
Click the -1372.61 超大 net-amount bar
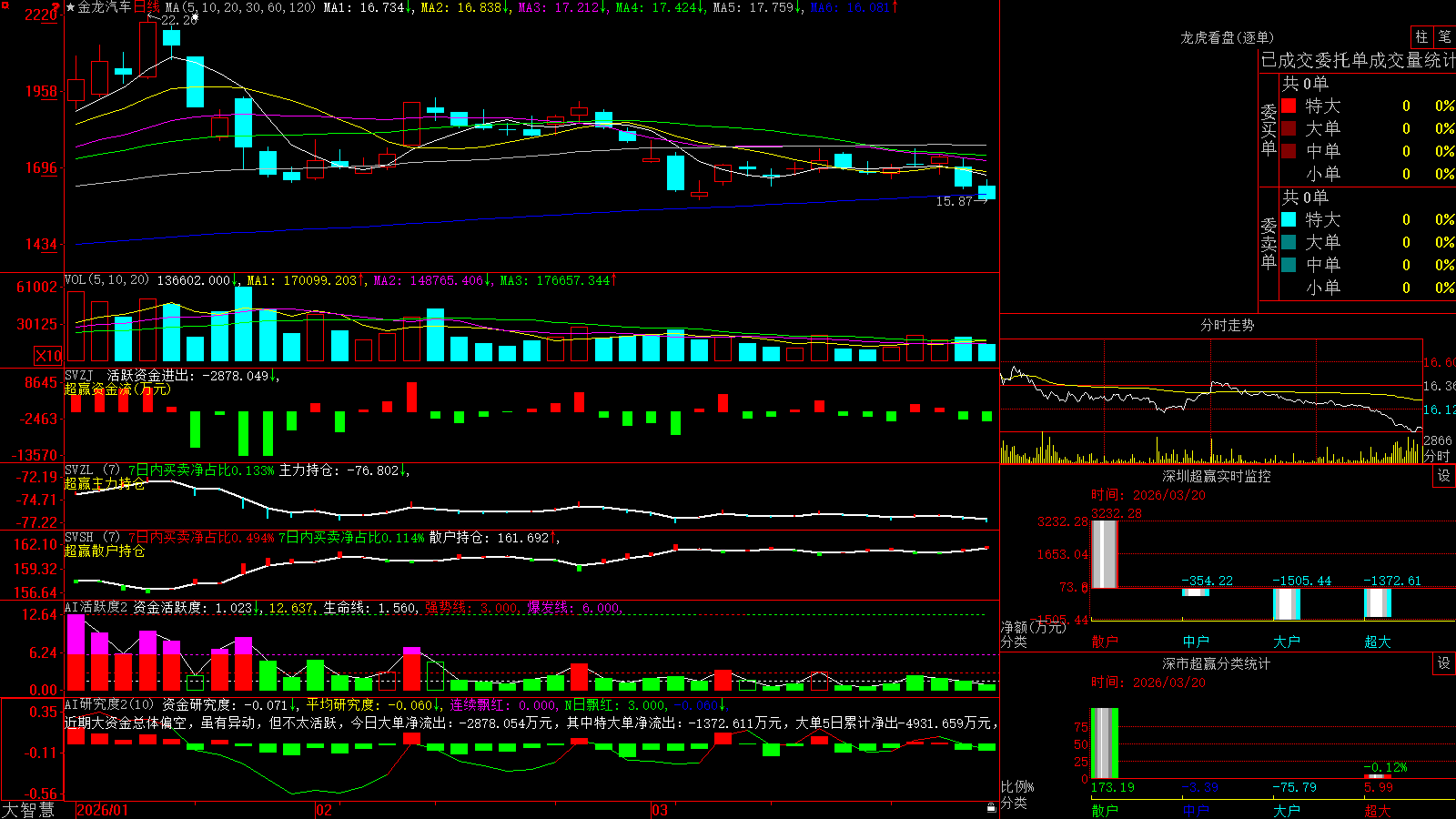pos(1378,603)
